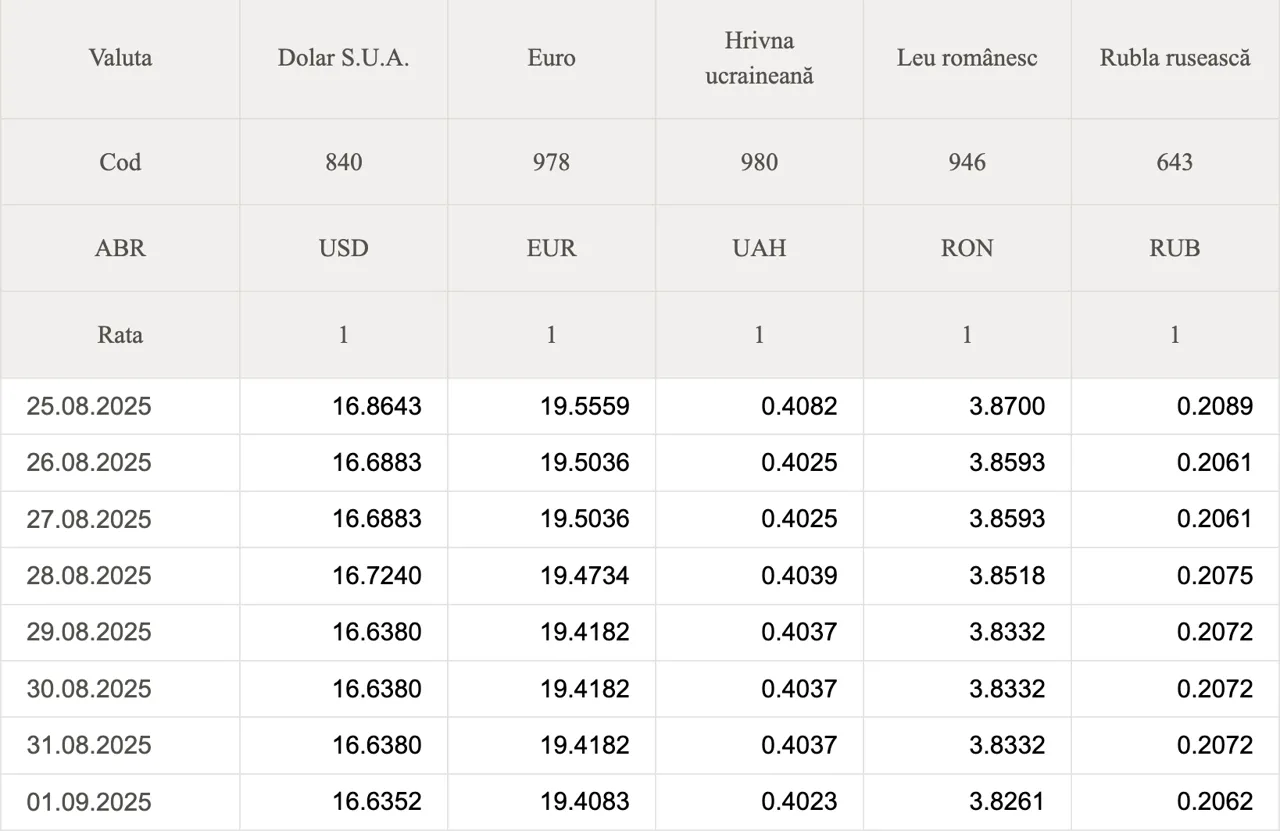This screenshot has height=831, width=1280.
Task: Click EUR rate 19.4734
Action: click(585, 575)
